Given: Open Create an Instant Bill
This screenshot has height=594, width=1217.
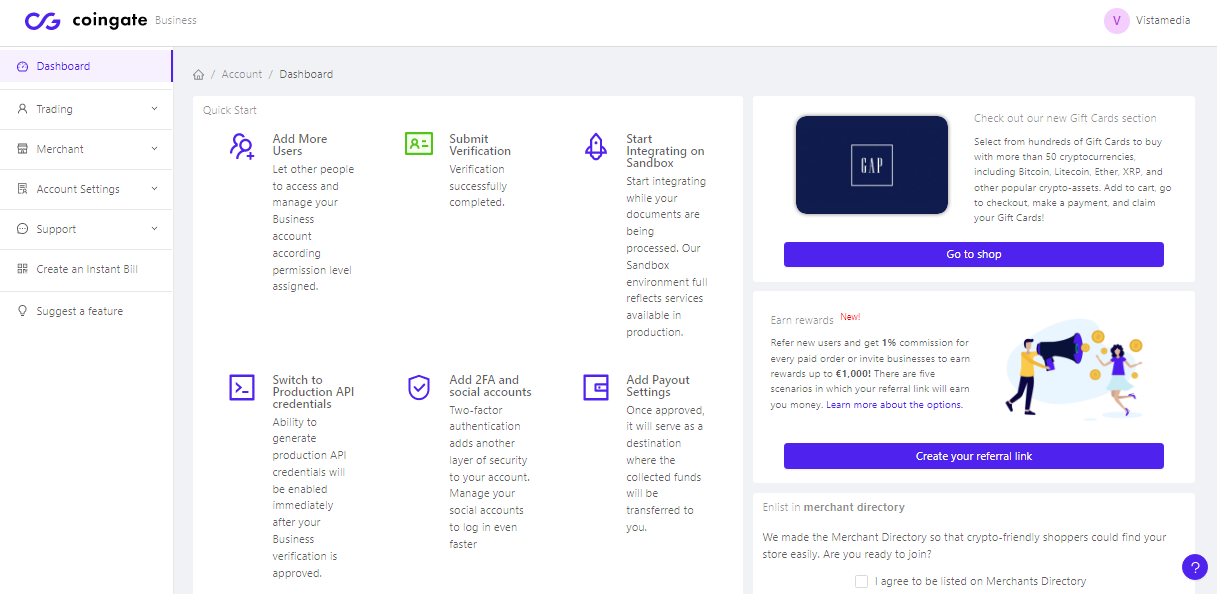Looking at the screenshot, I should [86, 269].
